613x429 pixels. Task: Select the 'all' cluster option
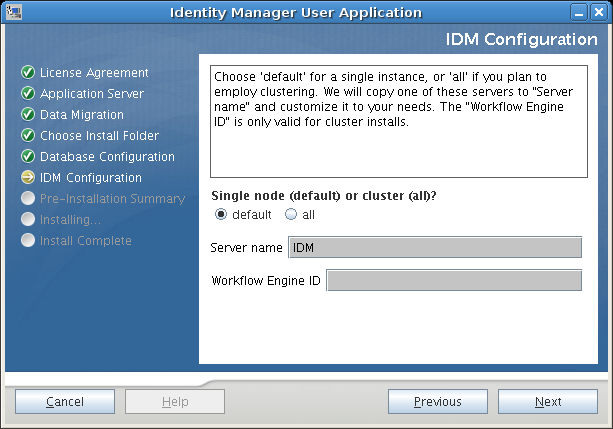pos(291,214)
